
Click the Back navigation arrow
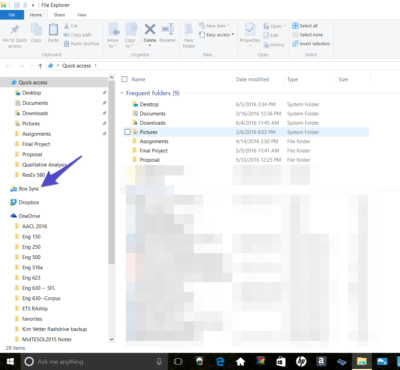(x=9, y=66)
